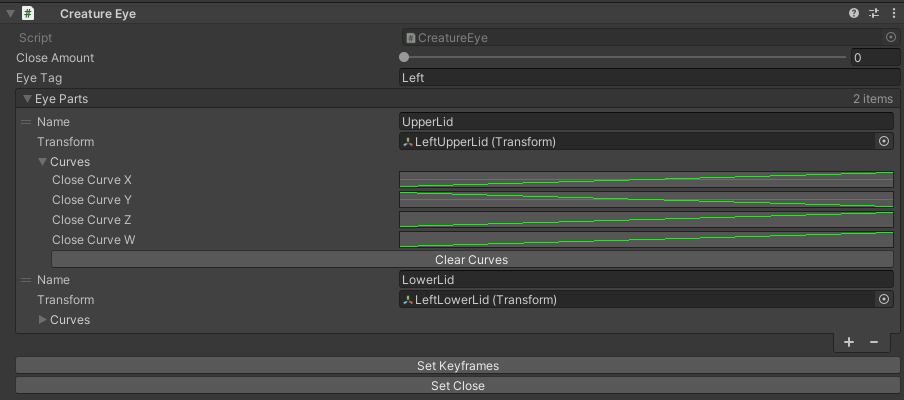The width and height of the screenshot is (904, 400).
Task: Click the Close Curve Z label
Action: [92, 220]
